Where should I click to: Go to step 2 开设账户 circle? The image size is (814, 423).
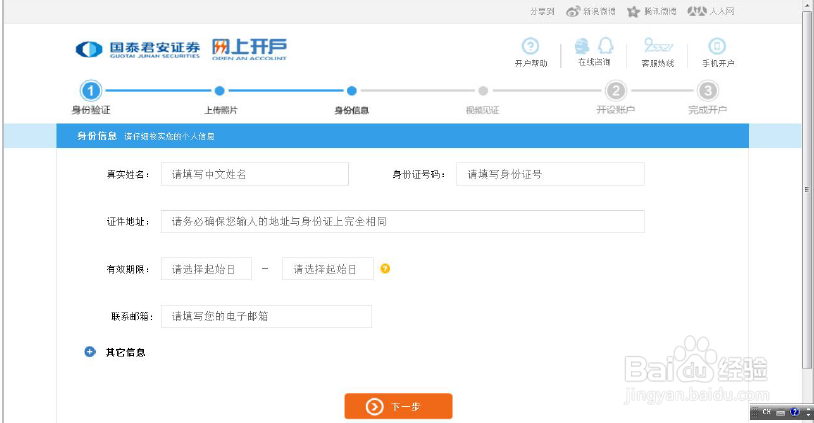tap(616, 91)
